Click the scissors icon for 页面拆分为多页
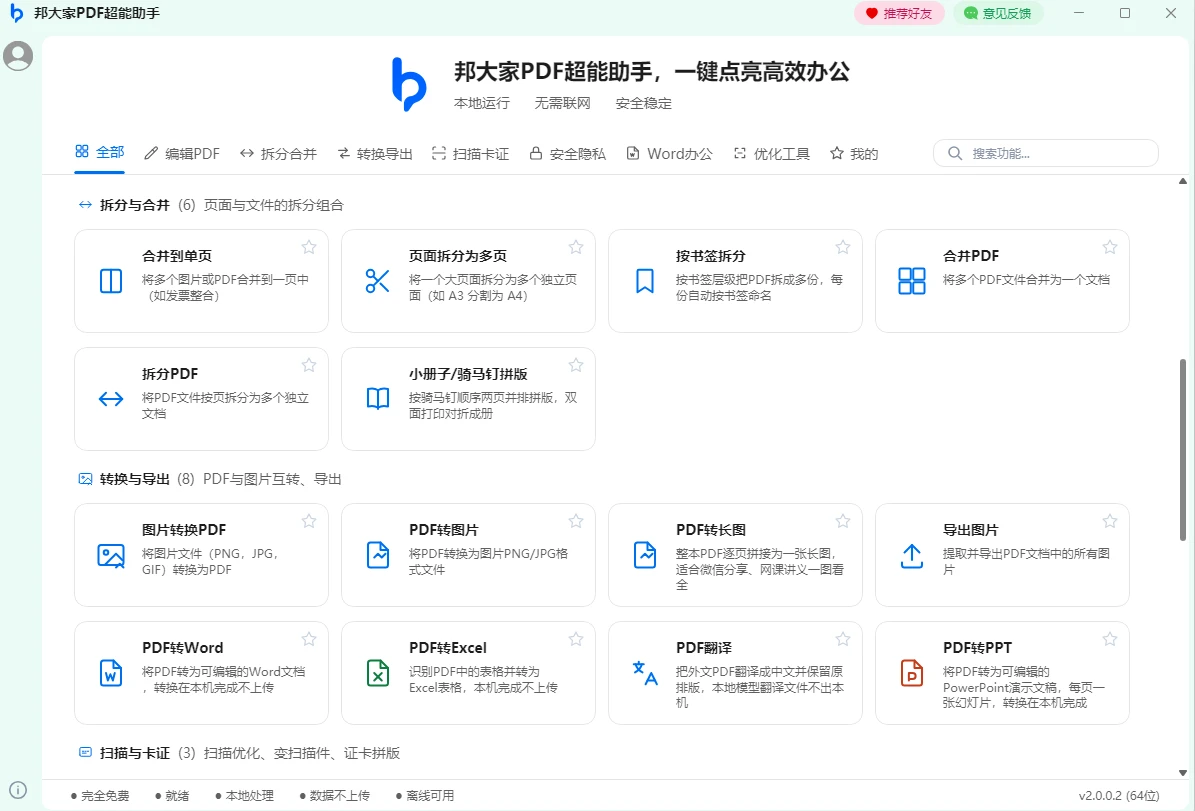 [378, 280]
